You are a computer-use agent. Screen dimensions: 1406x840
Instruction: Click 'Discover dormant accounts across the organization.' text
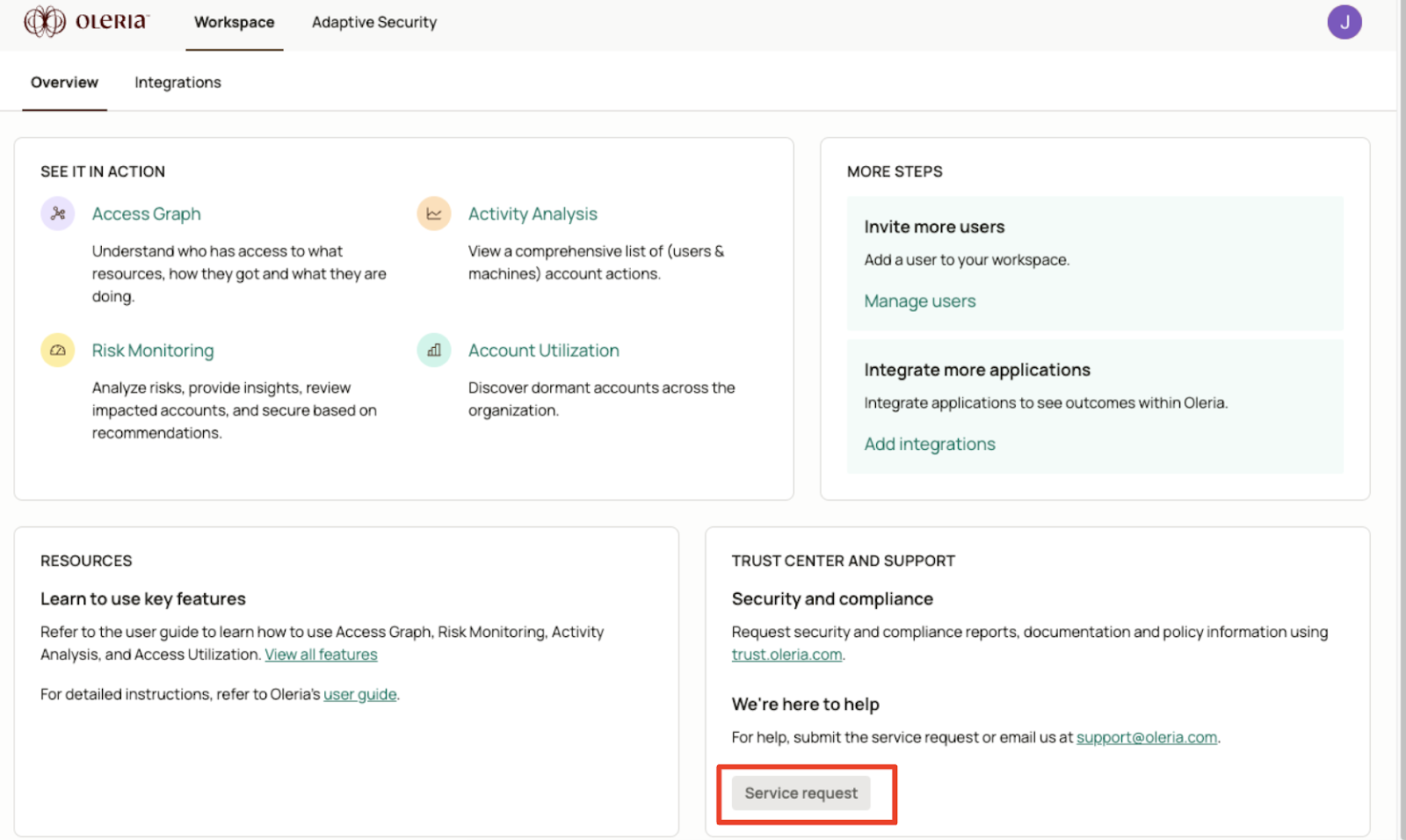pos(602,399)
